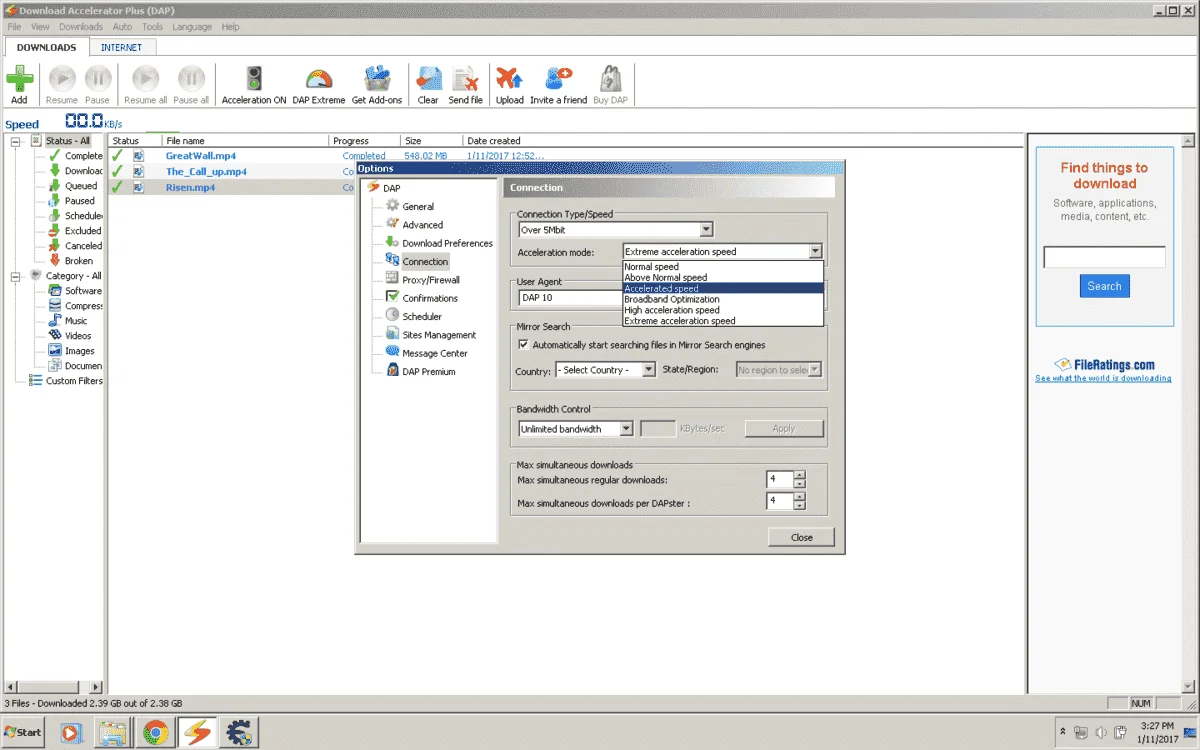The image size is (1200, 750).
Task: Select Custom Filters tree item
Action: pyautogui.click(x=66, y=381)
